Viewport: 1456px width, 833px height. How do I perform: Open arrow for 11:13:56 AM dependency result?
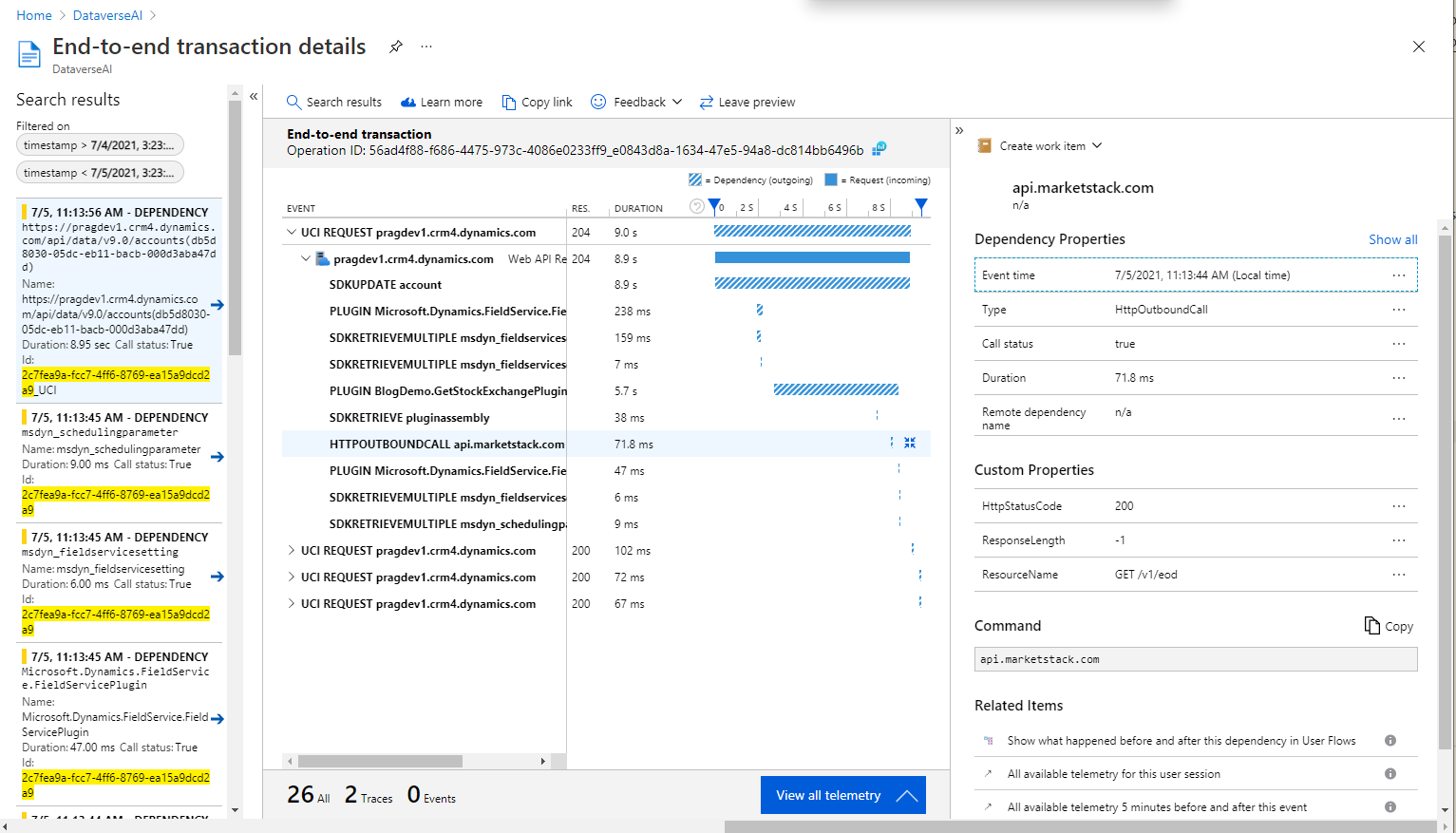(217, 305)
